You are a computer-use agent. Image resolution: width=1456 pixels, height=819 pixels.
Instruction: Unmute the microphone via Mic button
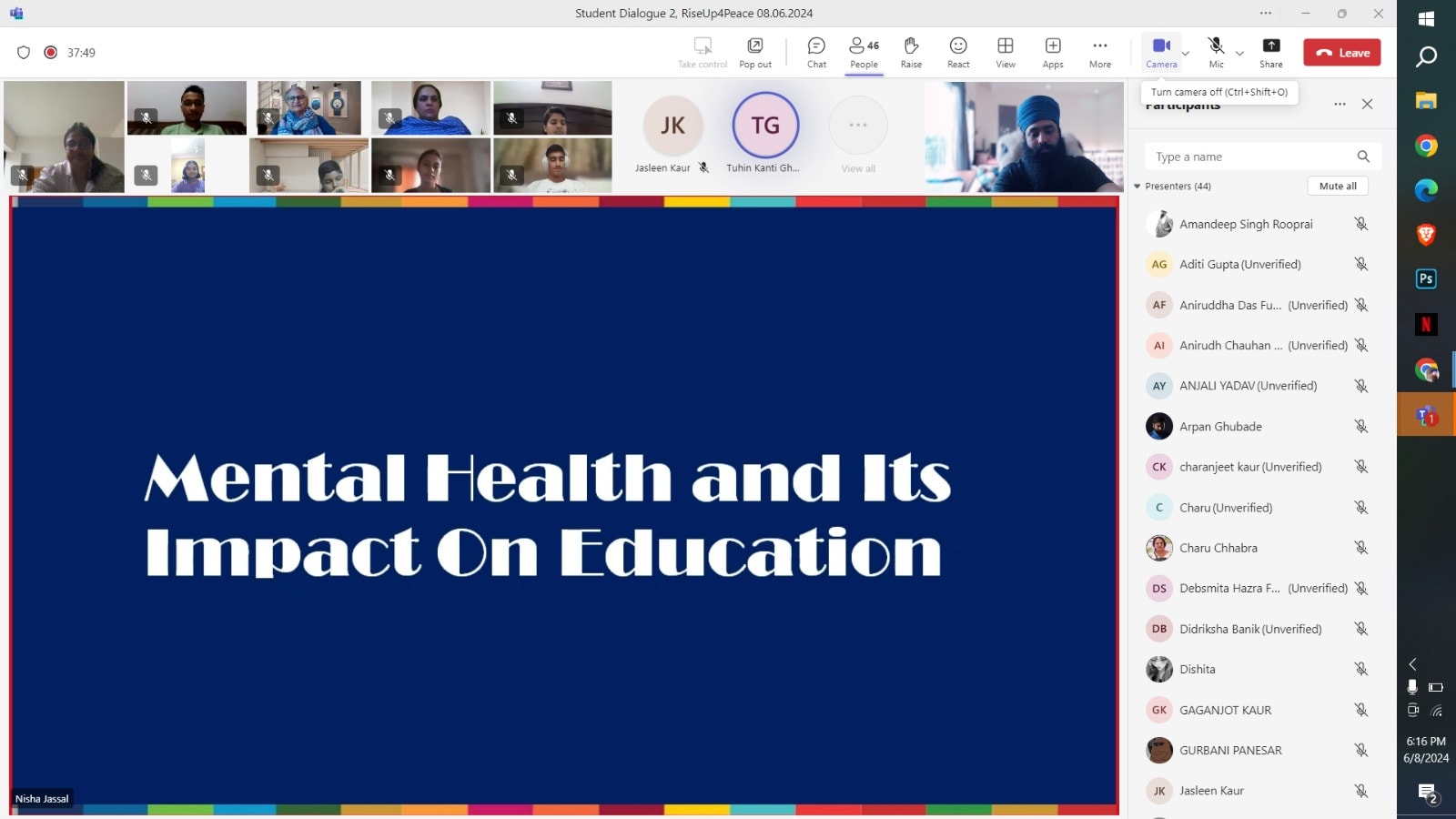pos(1216,53)
